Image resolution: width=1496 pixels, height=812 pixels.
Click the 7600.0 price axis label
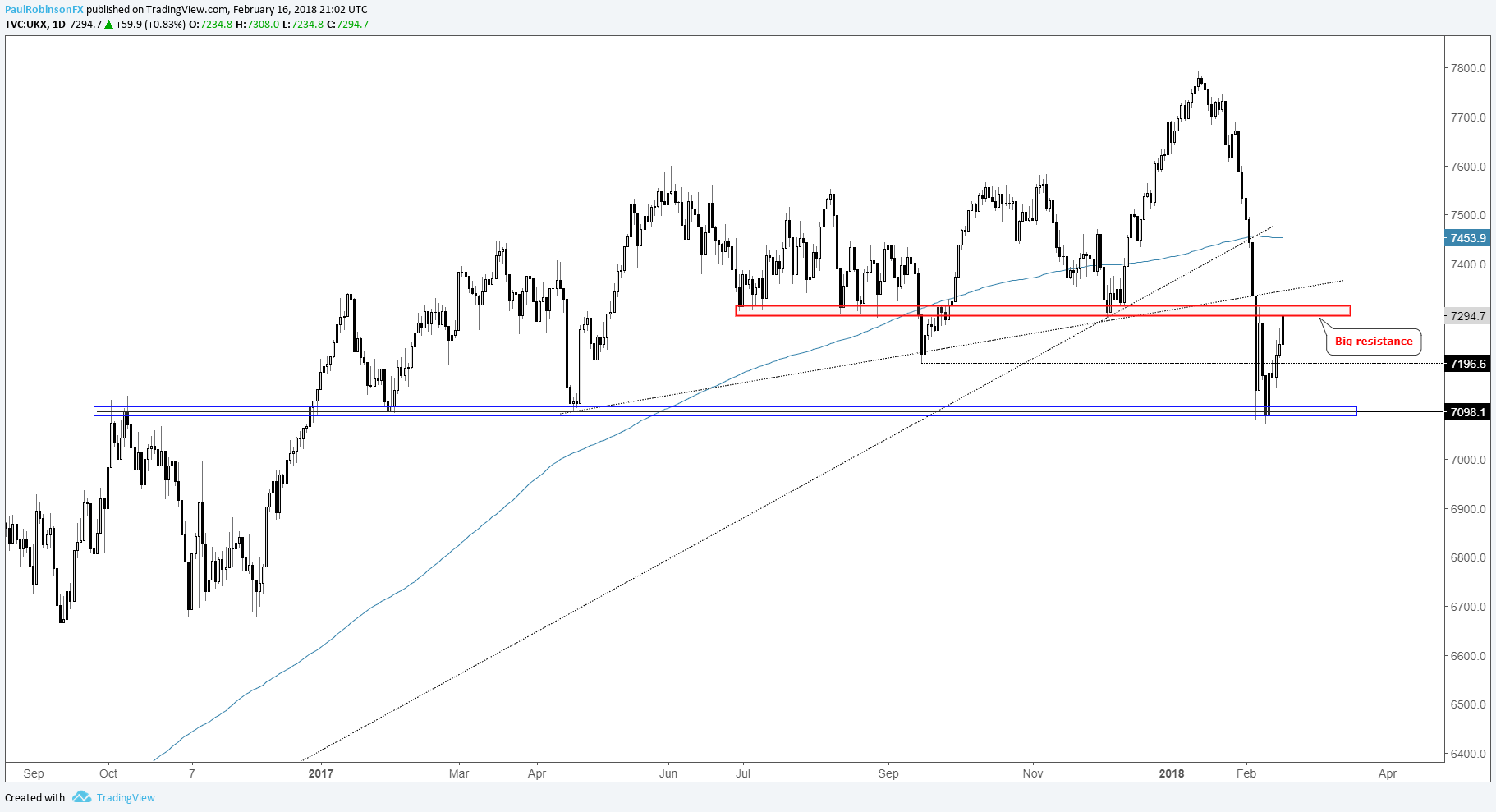click(x=1468, y=167)
